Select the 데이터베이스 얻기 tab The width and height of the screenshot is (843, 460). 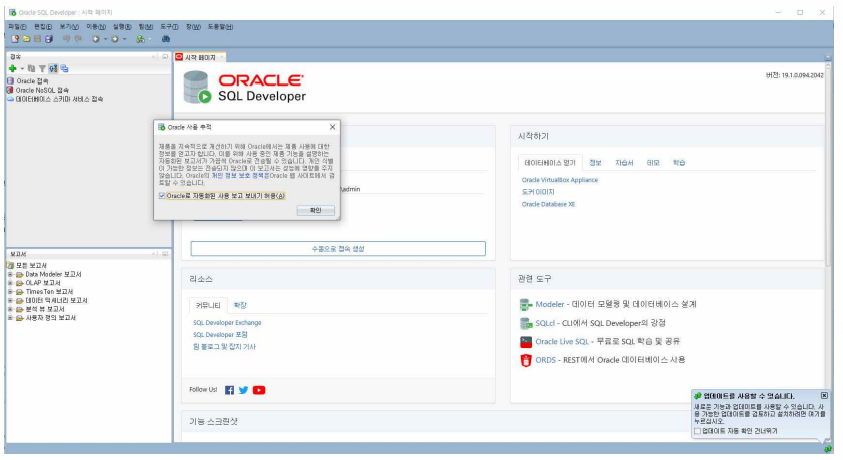click(549, 163)
